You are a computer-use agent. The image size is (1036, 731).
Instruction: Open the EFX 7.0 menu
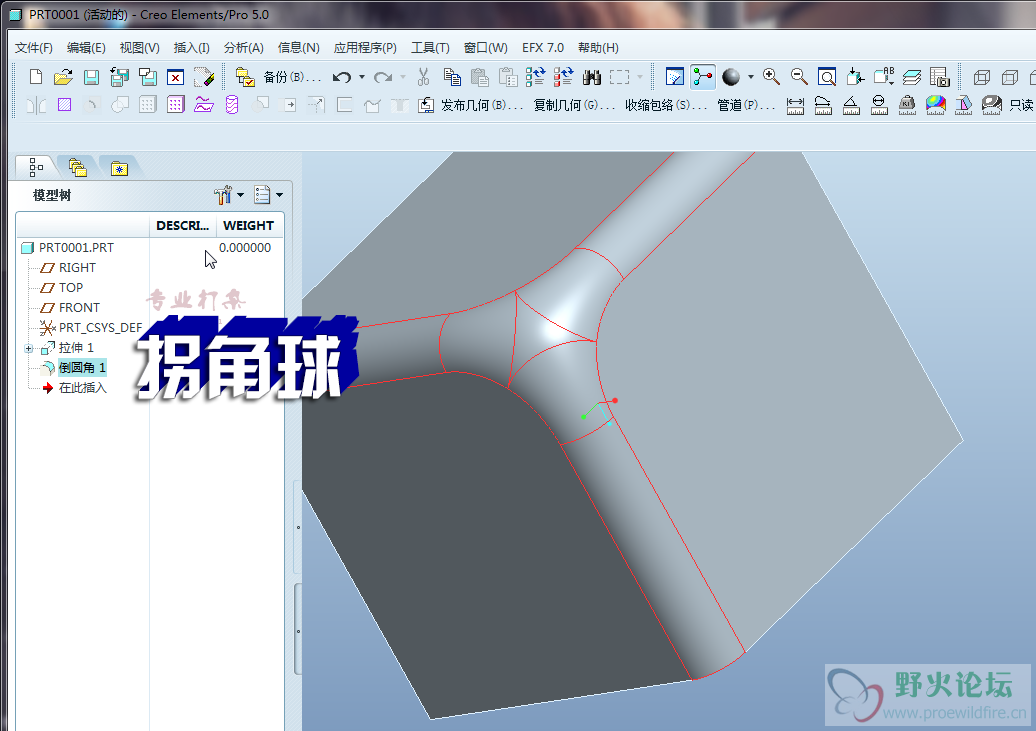tap(542, 48)
